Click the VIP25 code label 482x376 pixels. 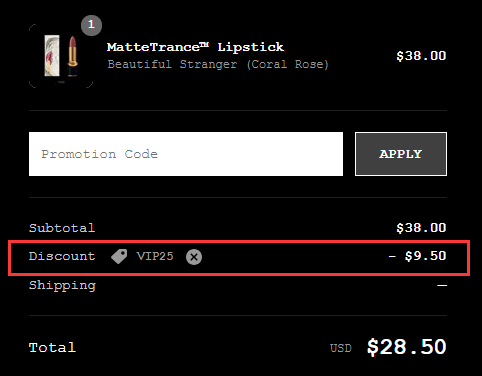(x=155, y=256)
